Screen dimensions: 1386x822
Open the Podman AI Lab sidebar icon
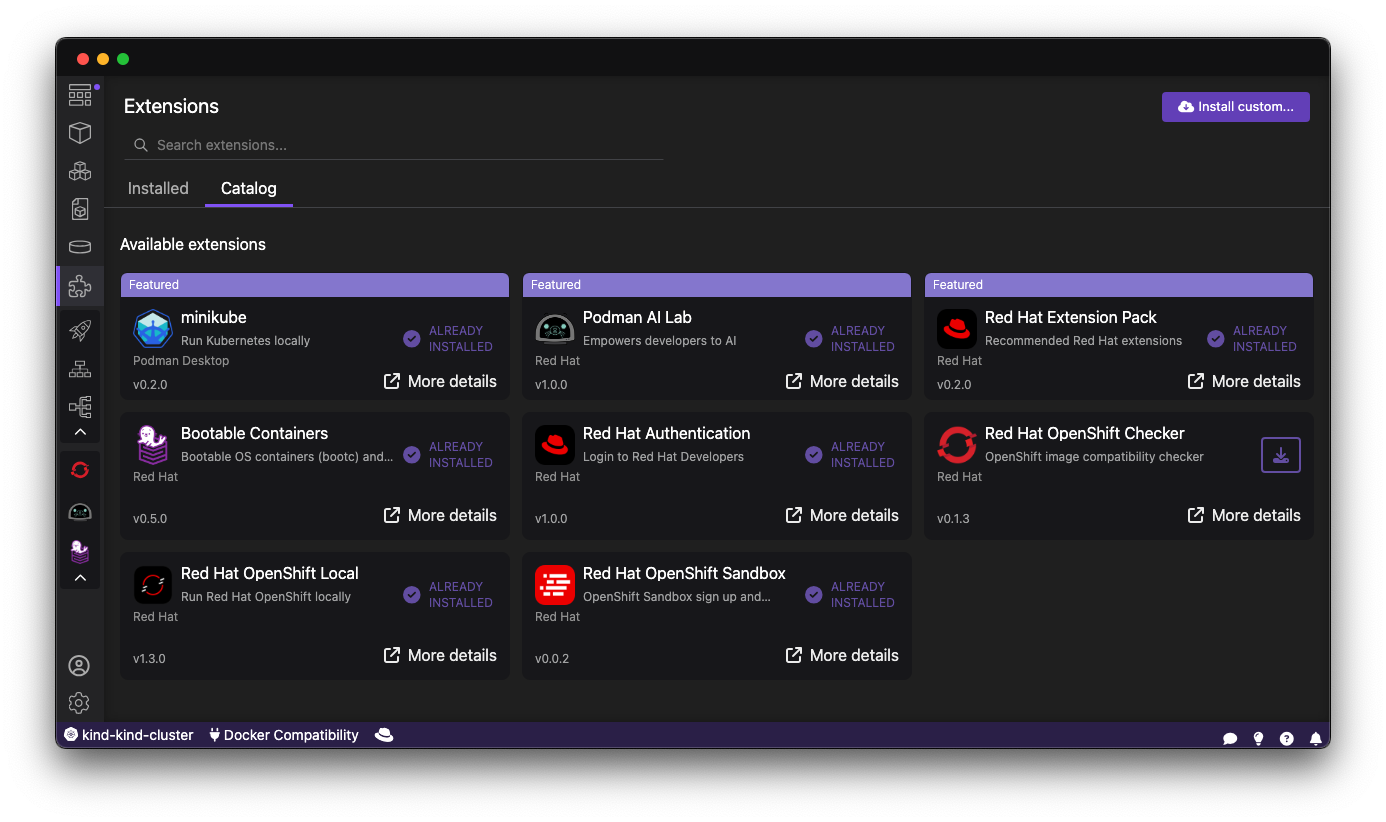[80, 512]
